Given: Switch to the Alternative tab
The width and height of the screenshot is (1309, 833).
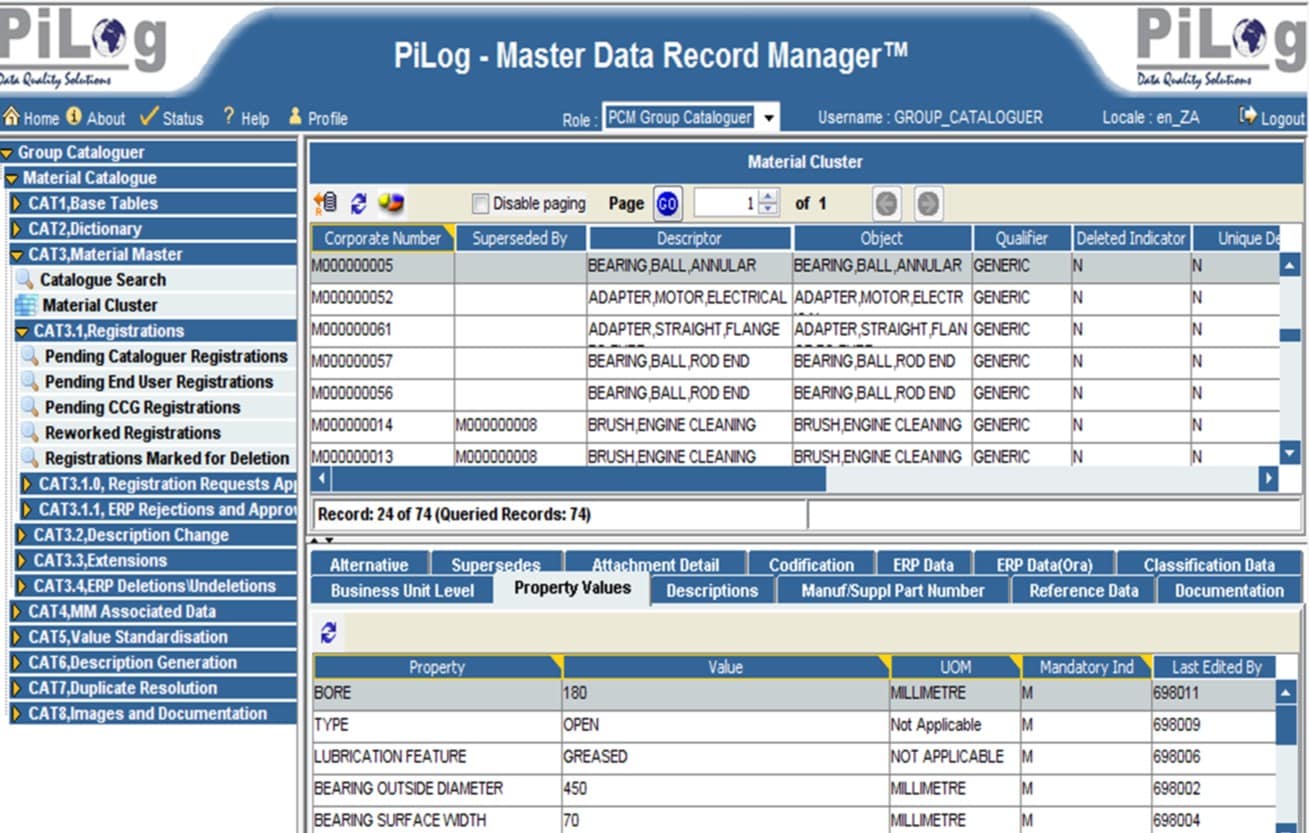Looking at the screenshot, I should [369, 564].
